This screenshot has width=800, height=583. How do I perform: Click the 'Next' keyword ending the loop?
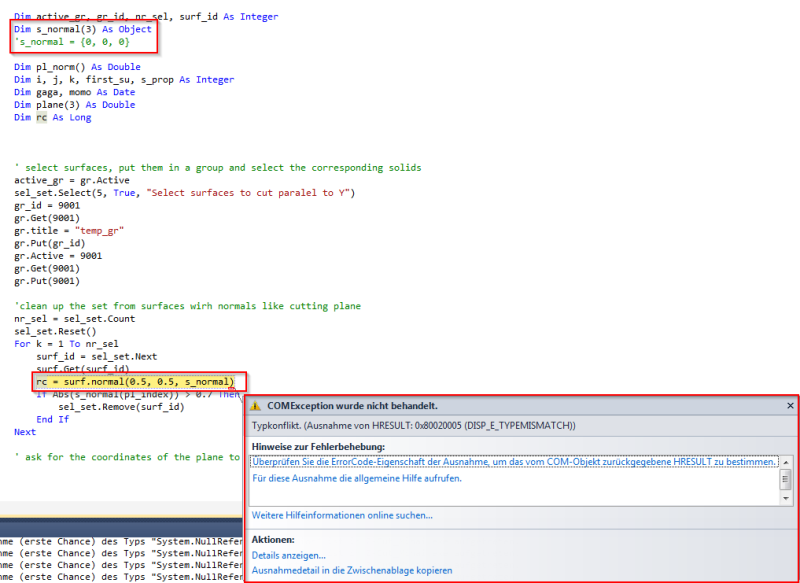click(25, 432)
